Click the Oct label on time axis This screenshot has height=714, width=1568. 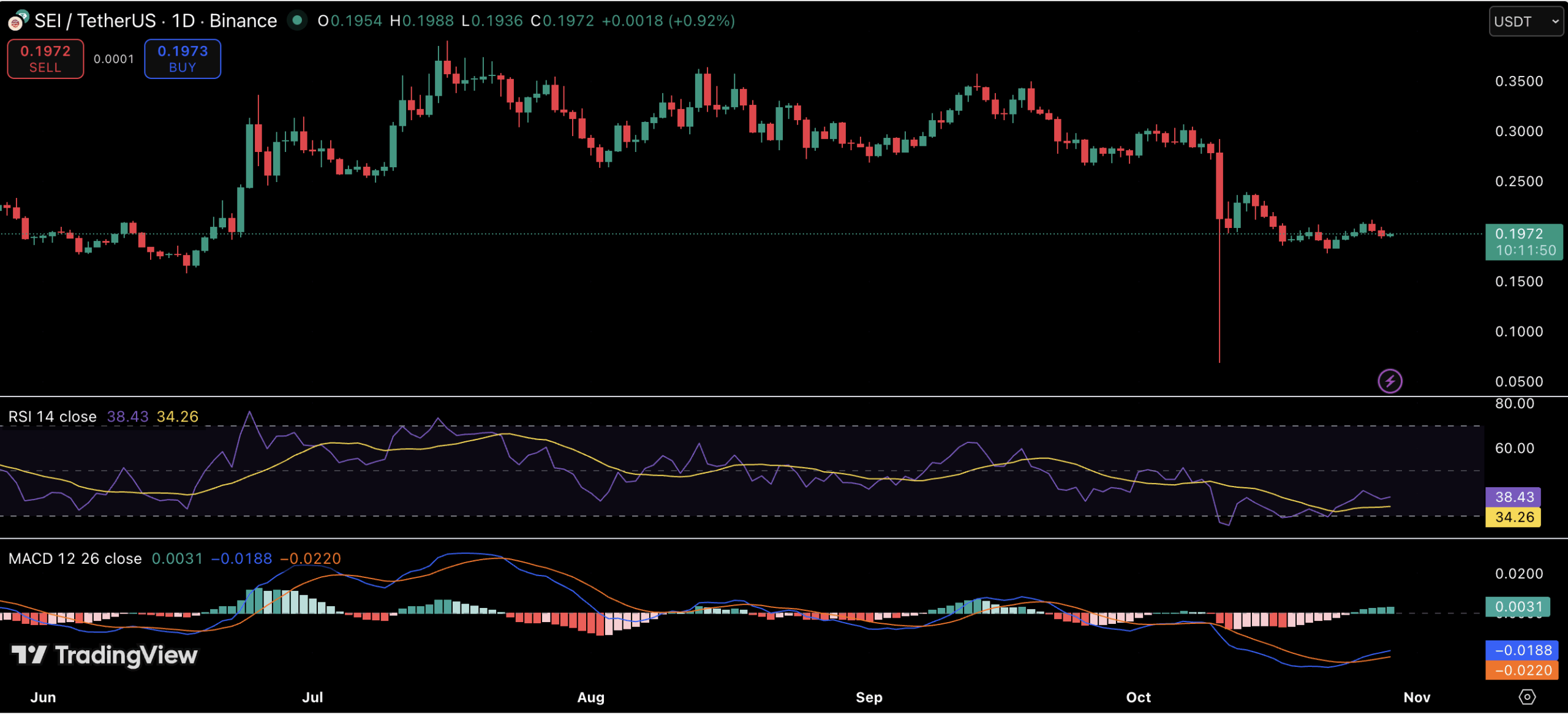[1138, 697]
